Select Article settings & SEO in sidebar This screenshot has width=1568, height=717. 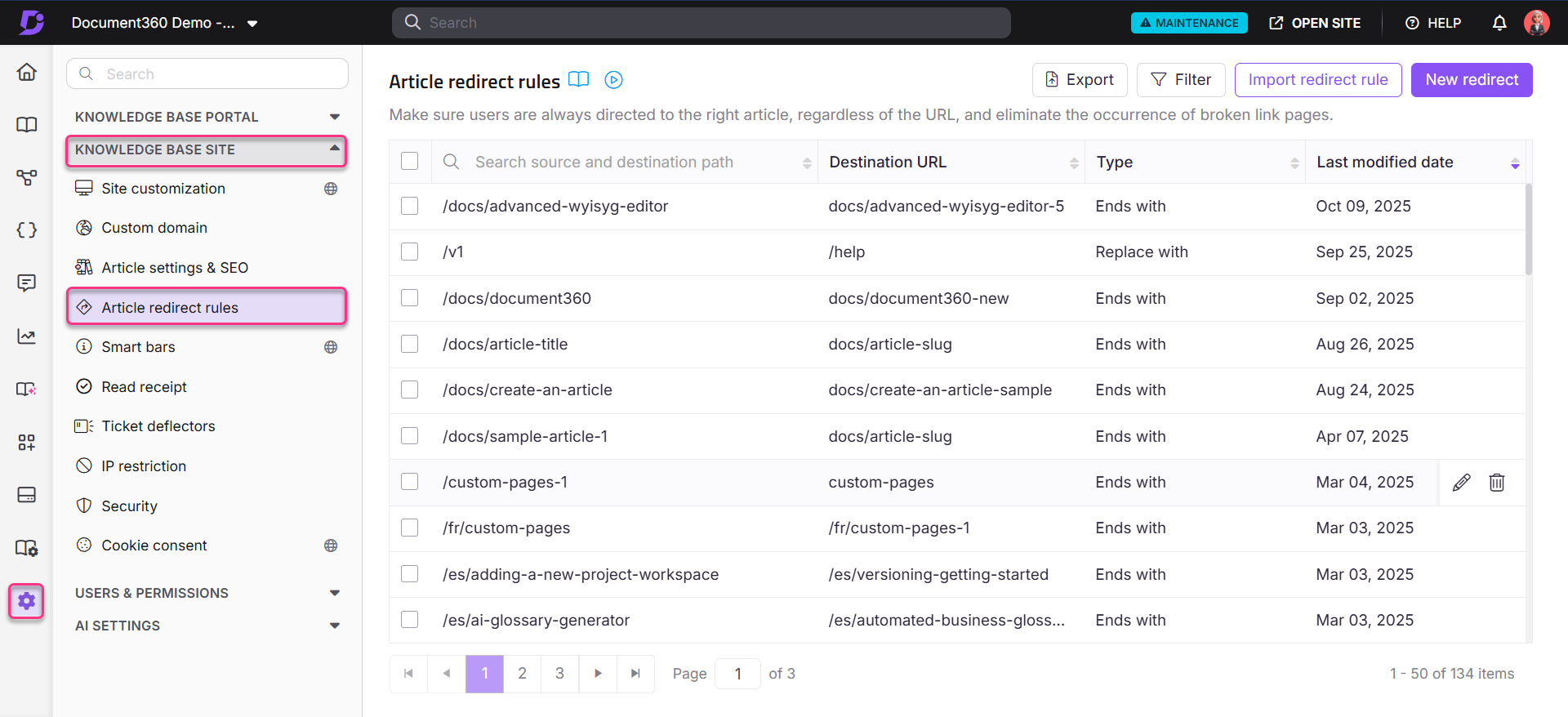173,267
